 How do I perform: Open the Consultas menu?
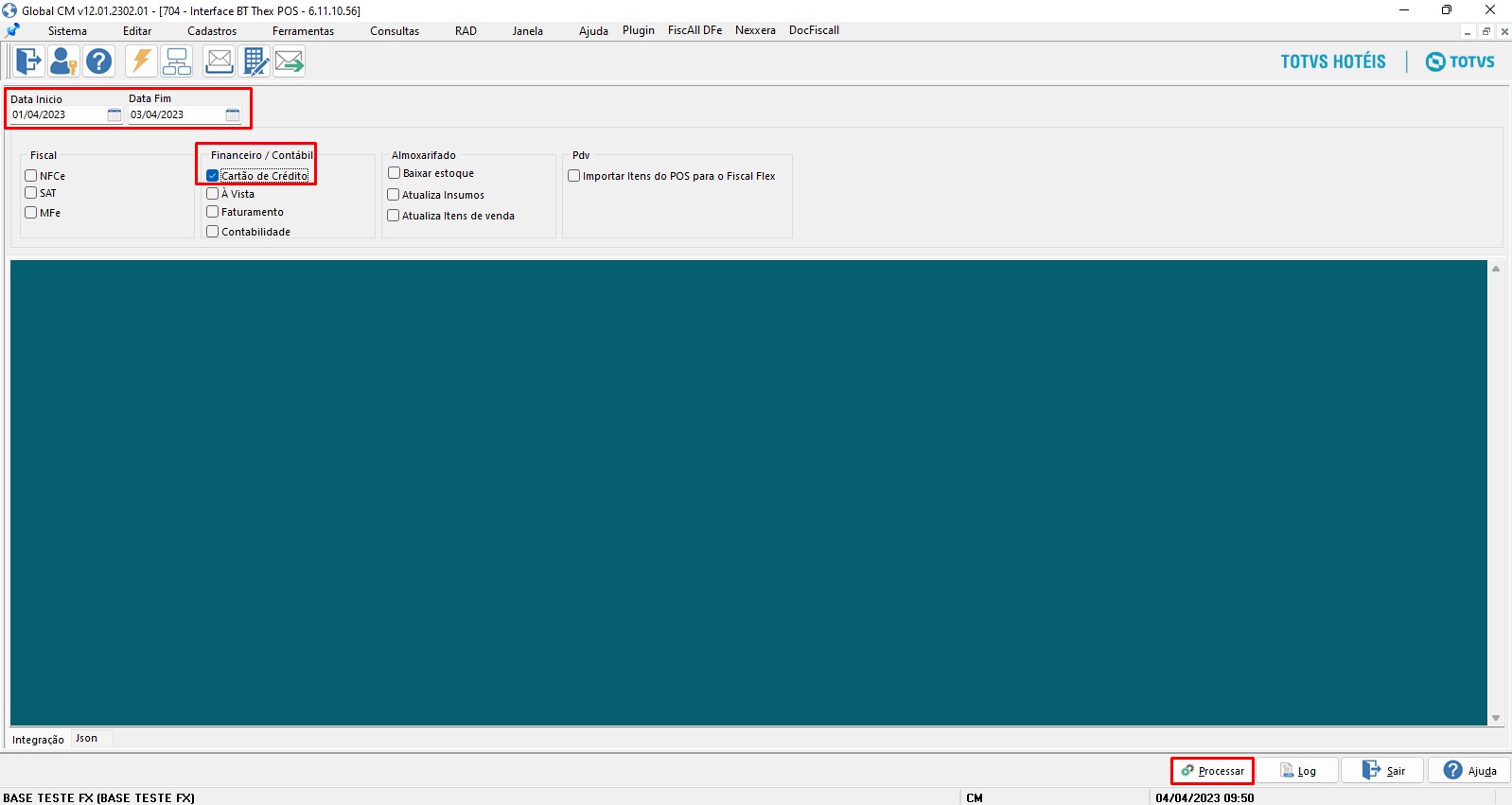pyautogui.click(x=395, y=31)
